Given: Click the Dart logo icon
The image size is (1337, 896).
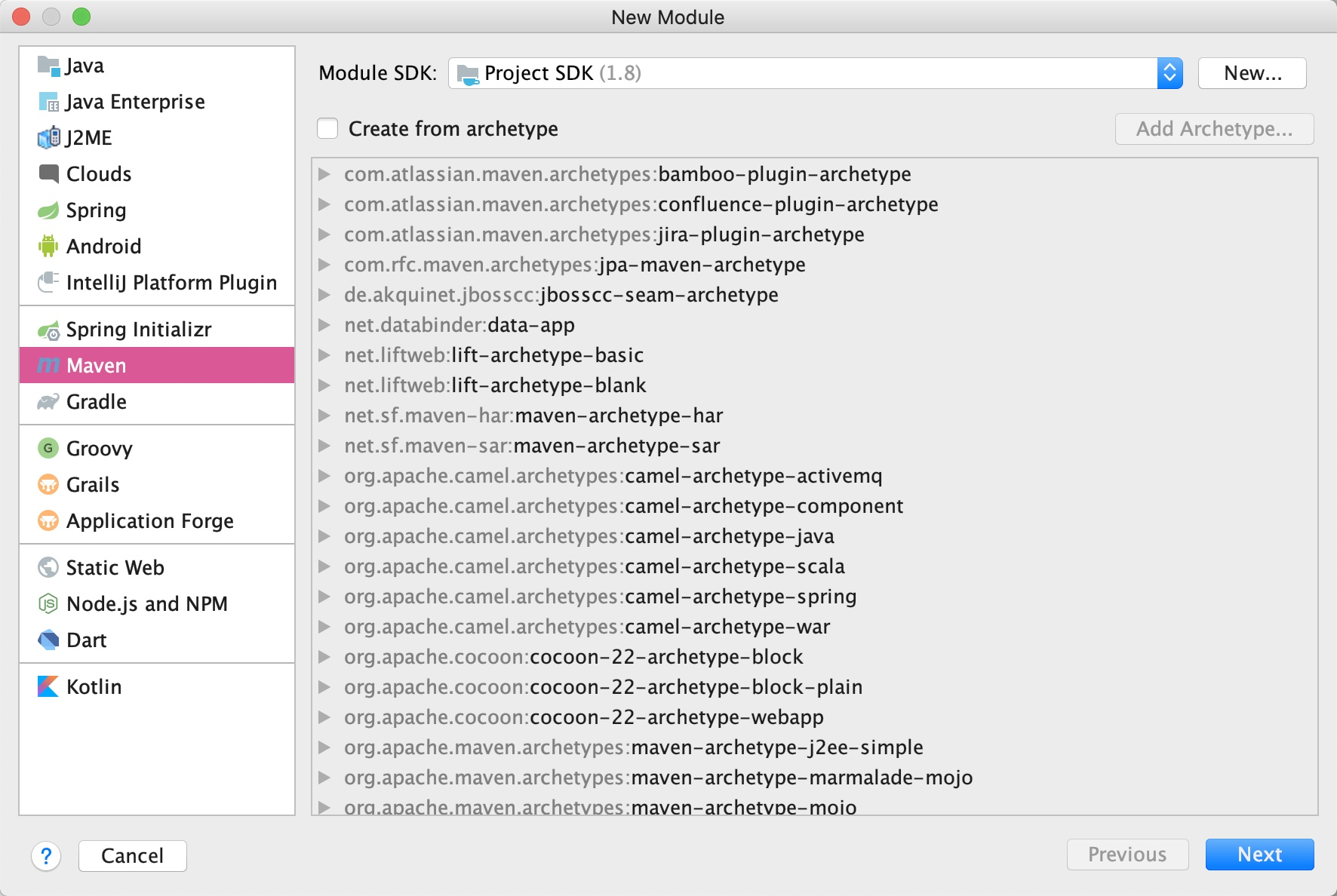Looking at the screenshot, I should pyautogui.click(x=48, y=640).
